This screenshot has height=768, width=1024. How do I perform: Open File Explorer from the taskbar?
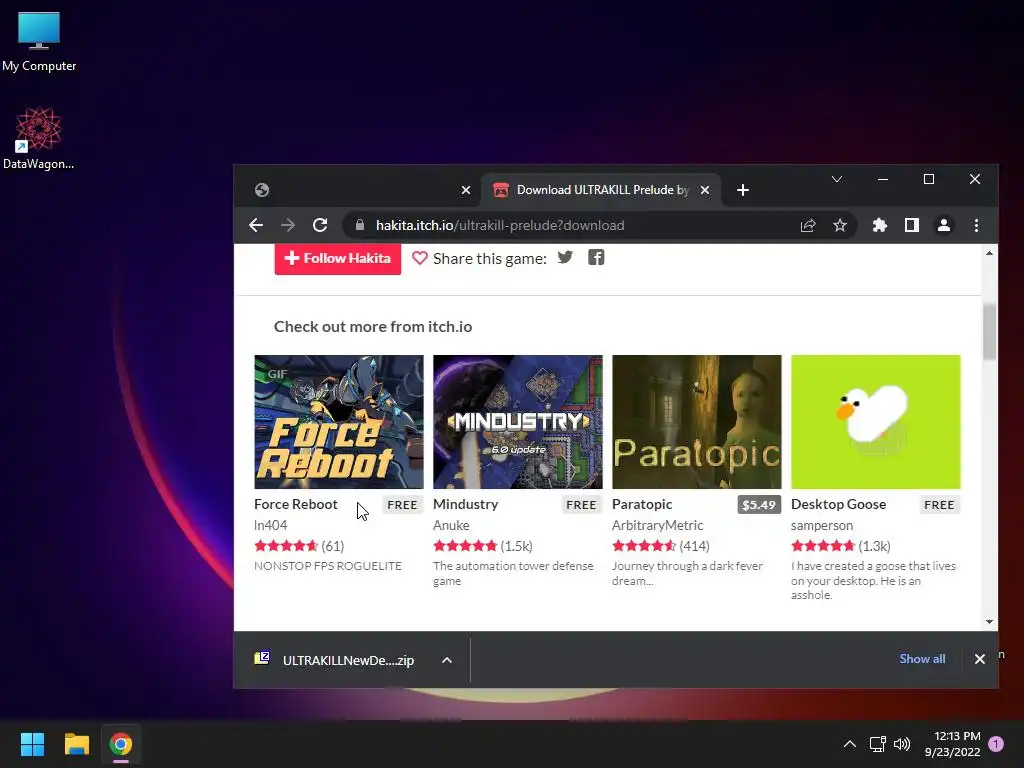pyautogui.click(x=76, y=744)
